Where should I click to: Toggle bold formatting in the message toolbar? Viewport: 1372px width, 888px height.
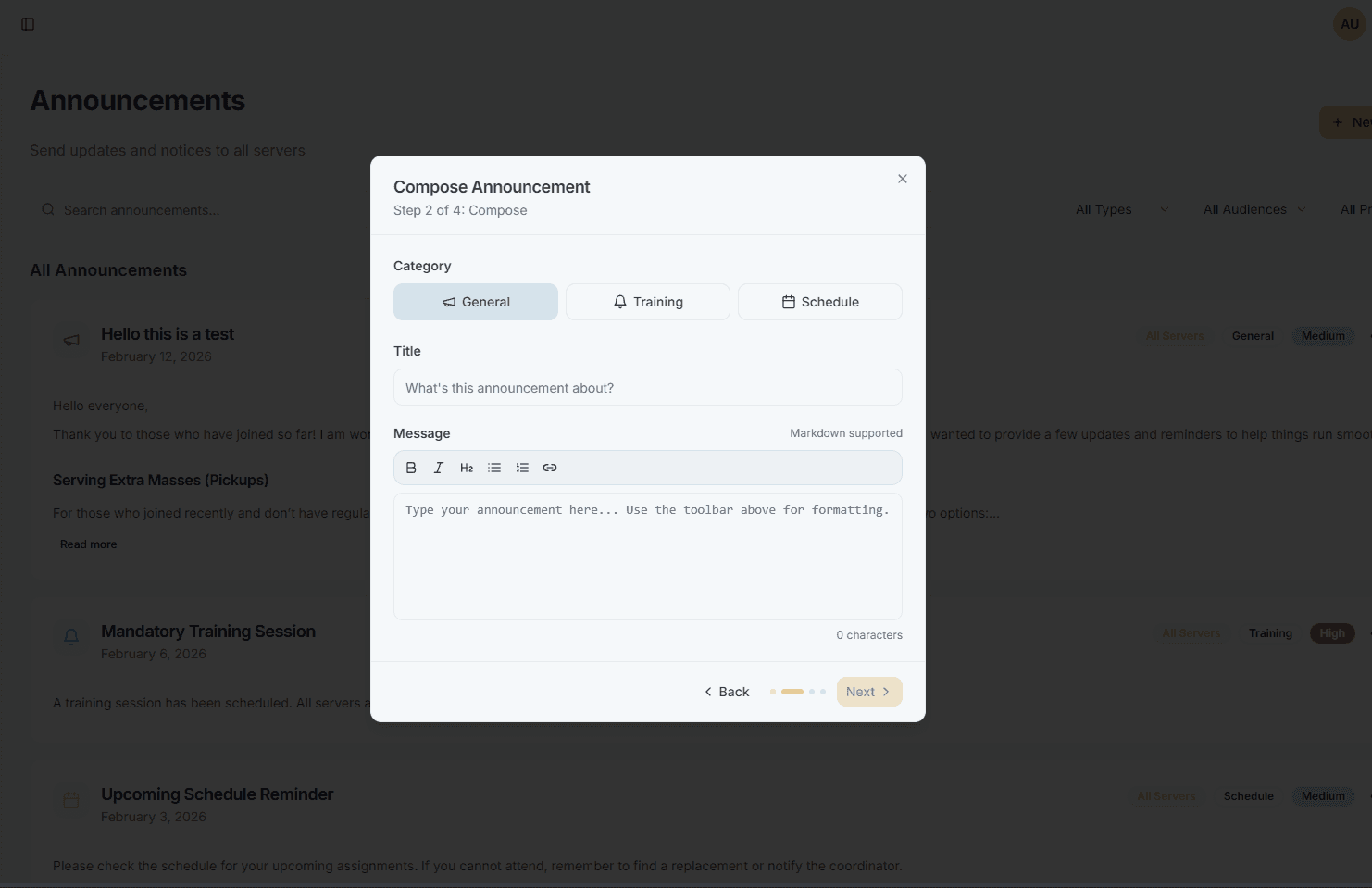[411, 468]
